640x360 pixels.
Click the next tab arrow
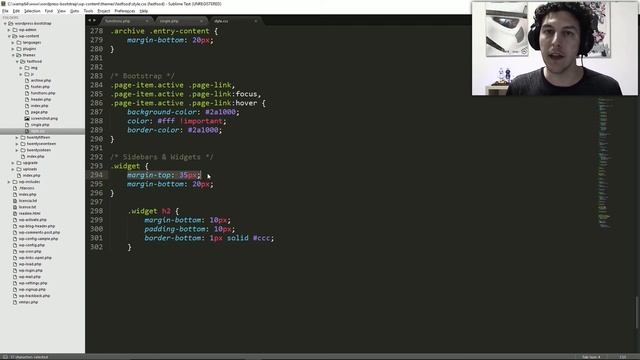point(95,20)
